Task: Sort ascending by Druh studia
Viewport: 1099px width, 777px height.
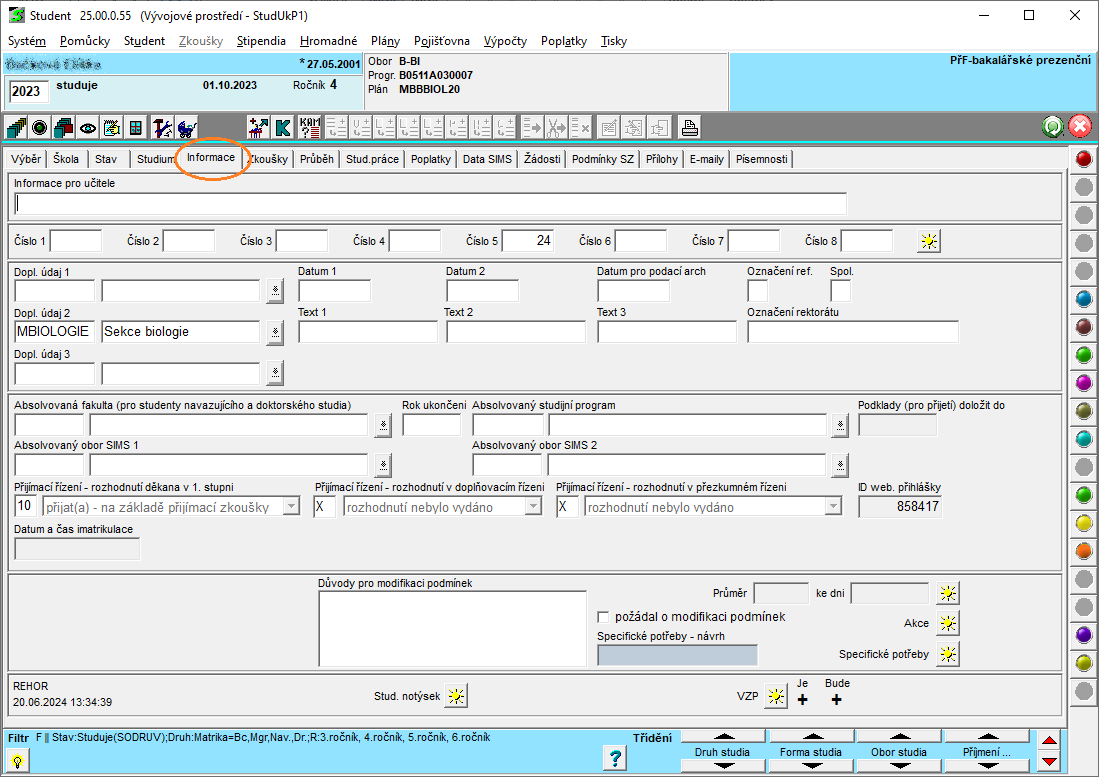Action: (721, 737)
